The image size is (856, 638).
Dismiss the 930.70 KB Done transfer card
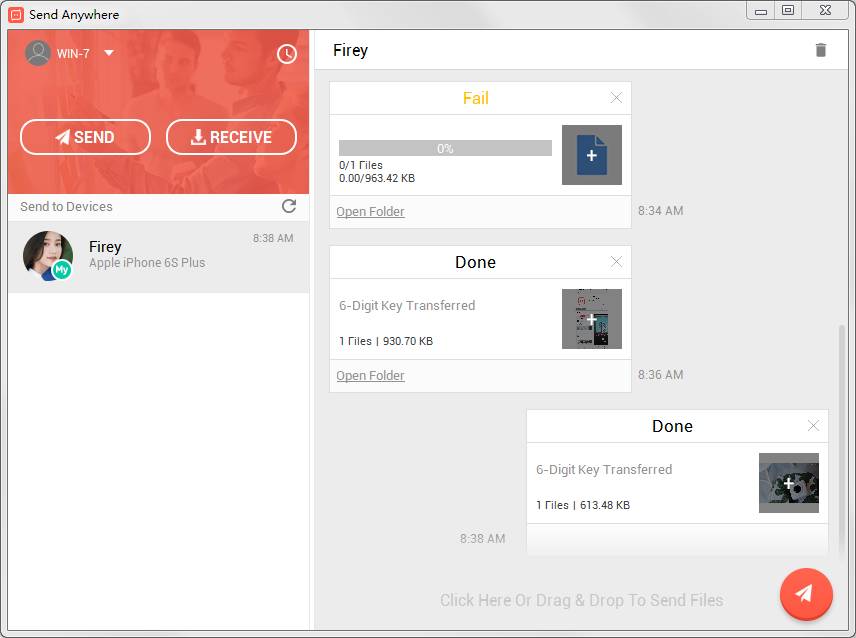coord(616,262)
